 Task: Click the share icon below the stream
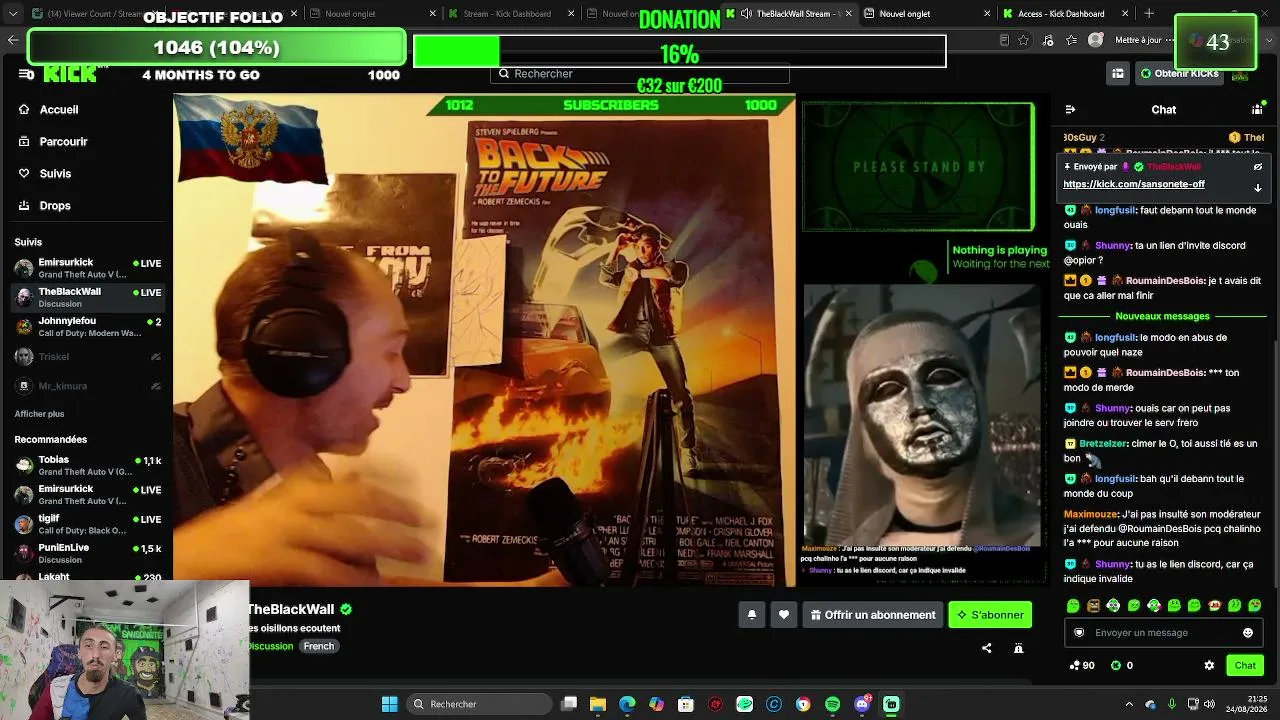[987, 648]
